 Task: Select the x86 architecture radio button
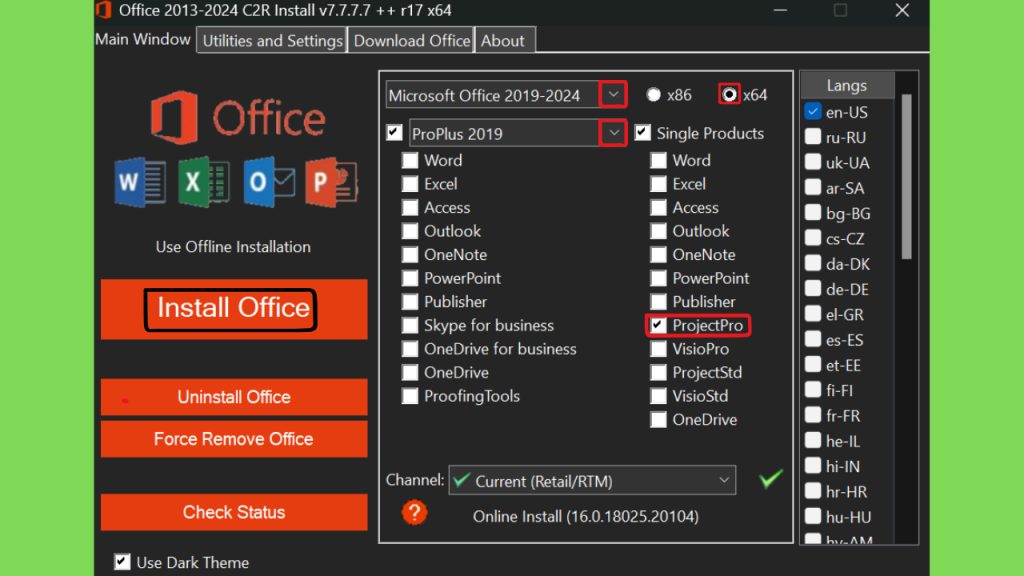654,95
